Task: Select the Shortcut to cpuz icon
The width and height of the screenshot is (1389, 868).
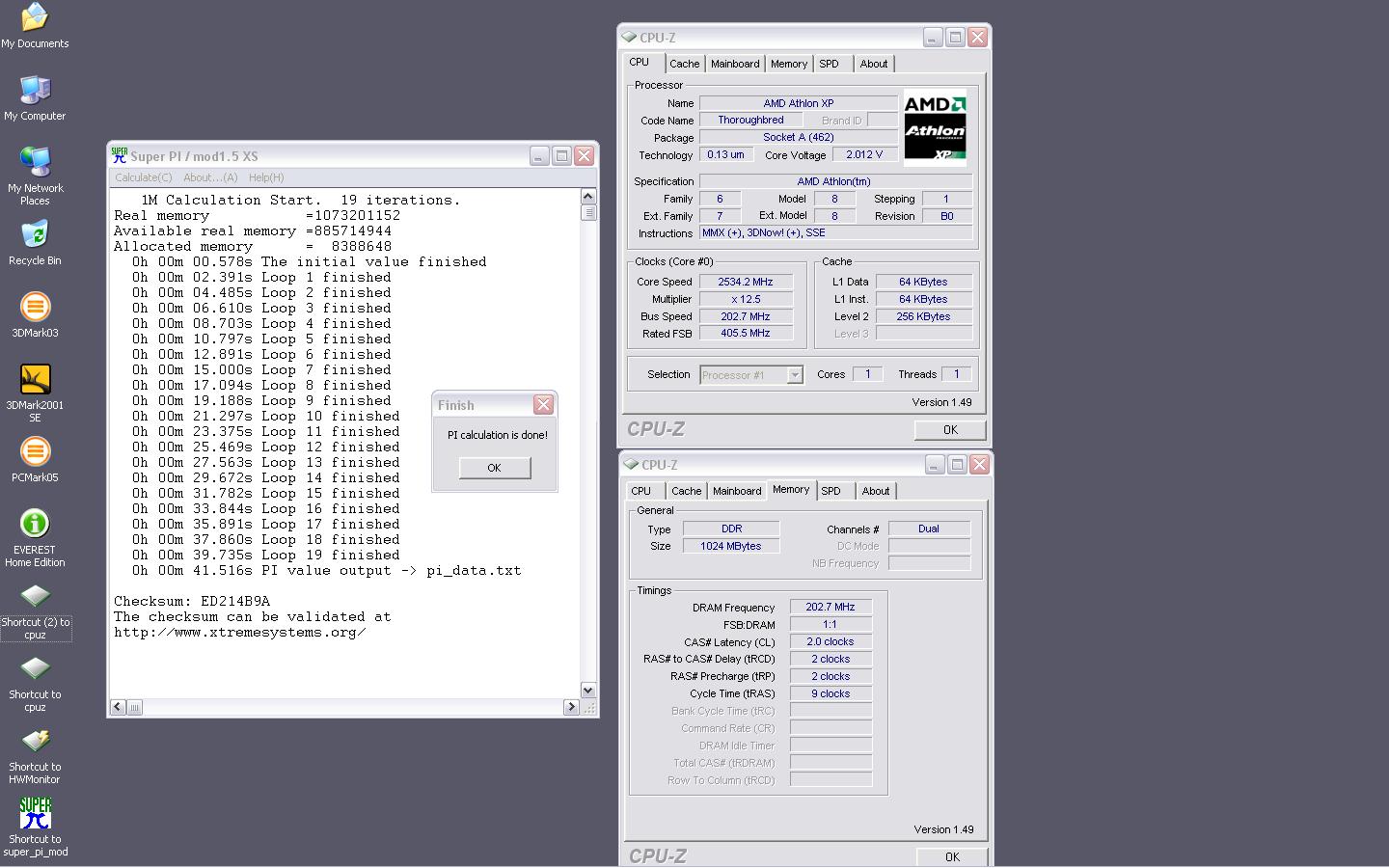Action: [x=35, y=684]
